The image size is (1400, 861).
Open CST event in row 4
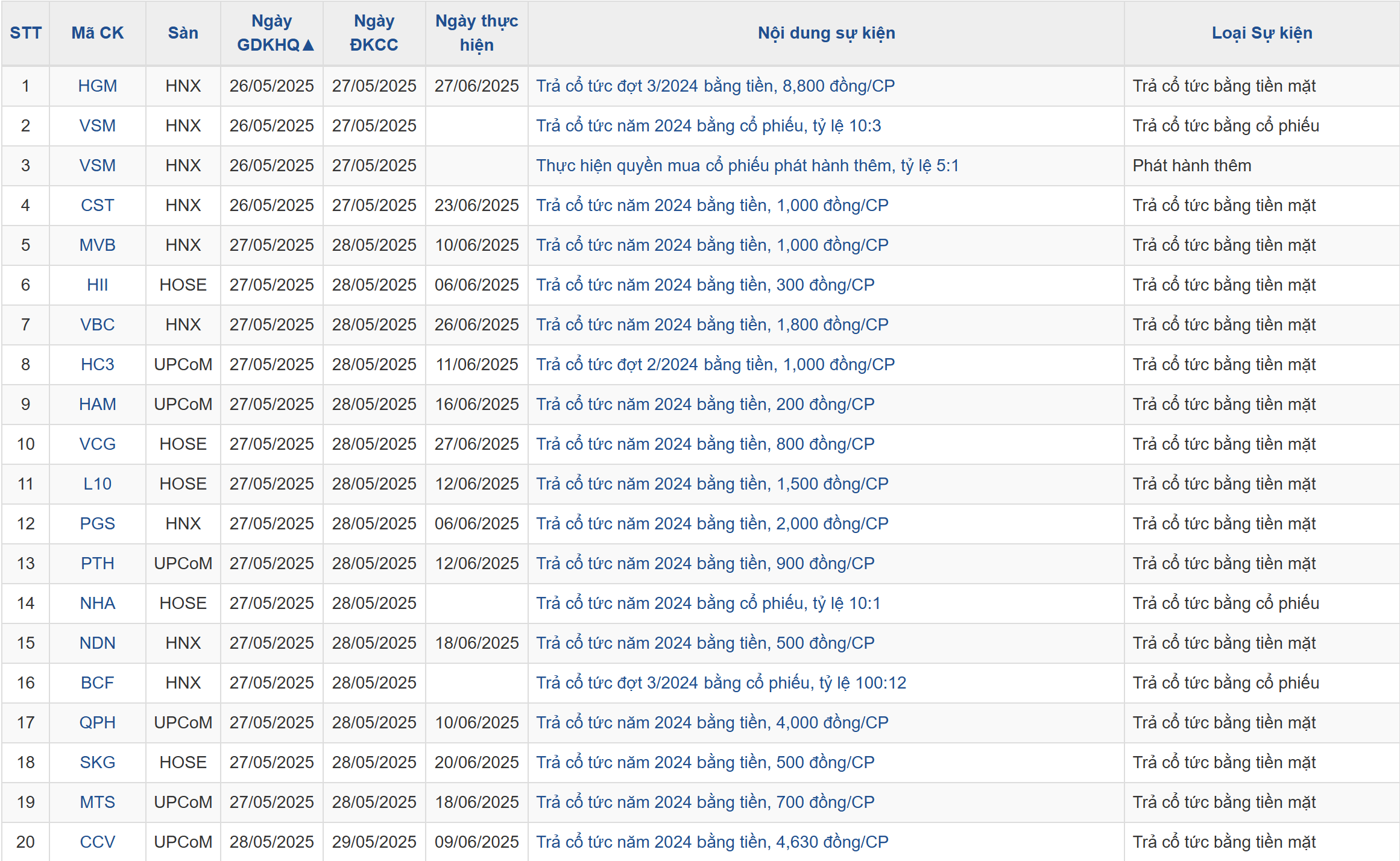tap(713, 206)
